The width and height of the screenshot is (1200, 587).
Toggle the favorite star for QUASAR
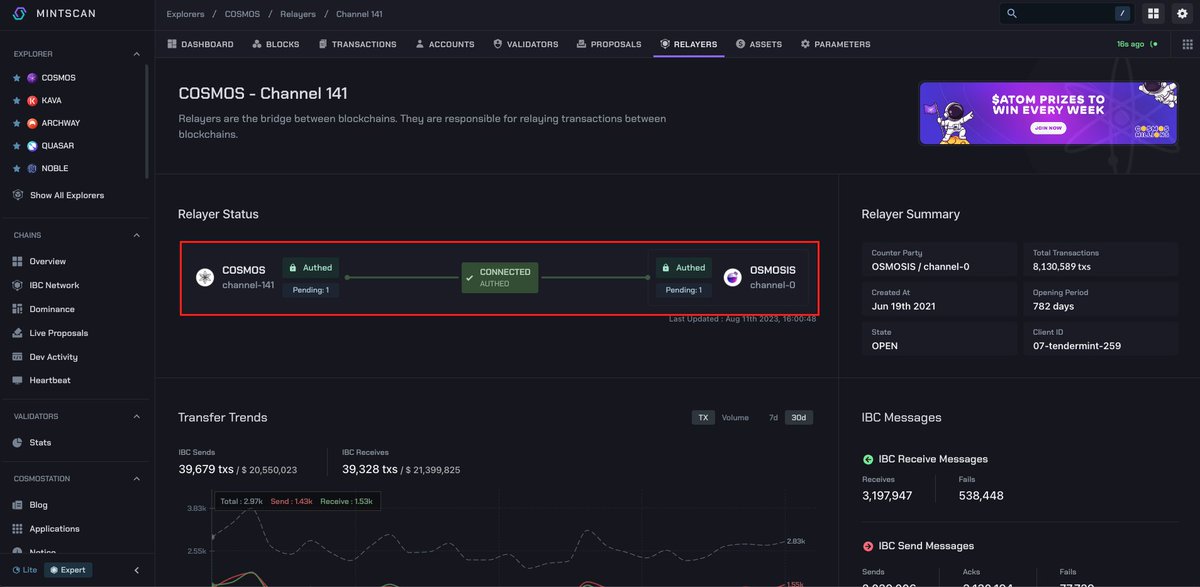pos(16,146)
